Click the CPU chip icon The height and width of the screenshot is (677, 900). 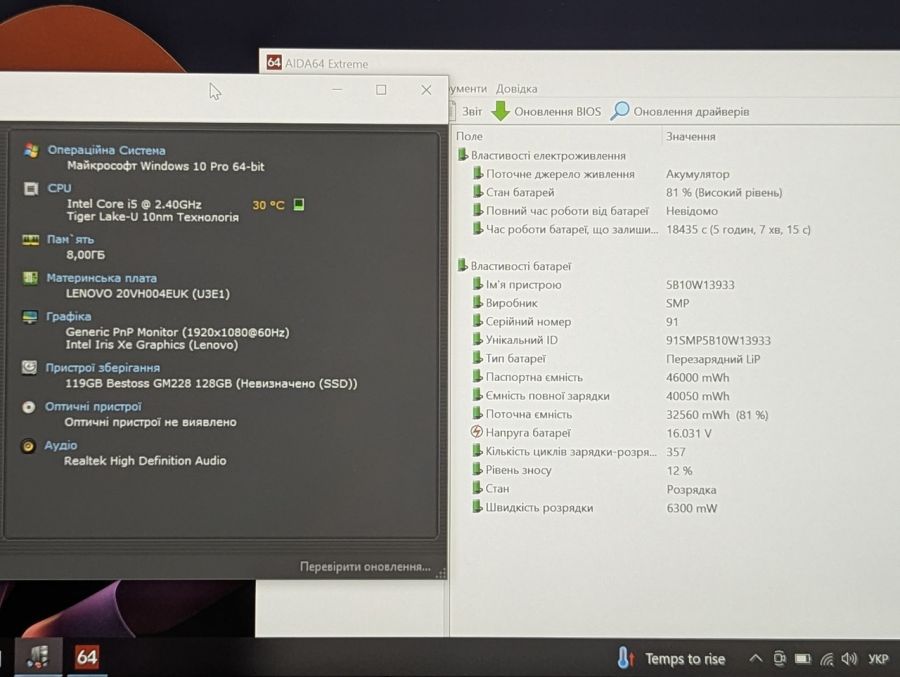[30, 189]
